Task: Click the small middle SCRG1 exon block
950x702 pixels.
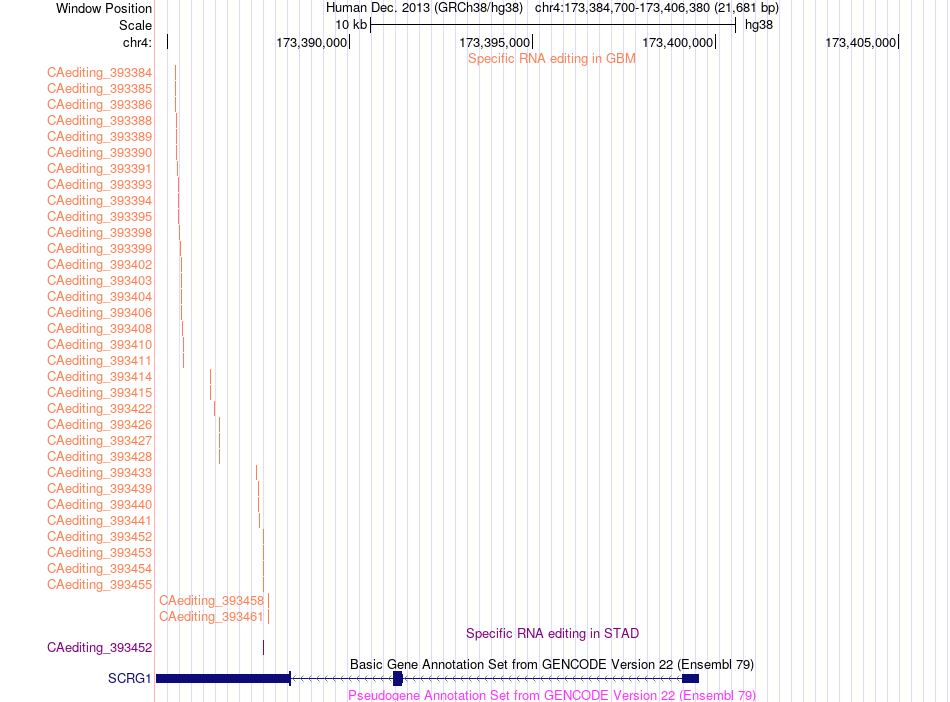Action: (397, 678)
